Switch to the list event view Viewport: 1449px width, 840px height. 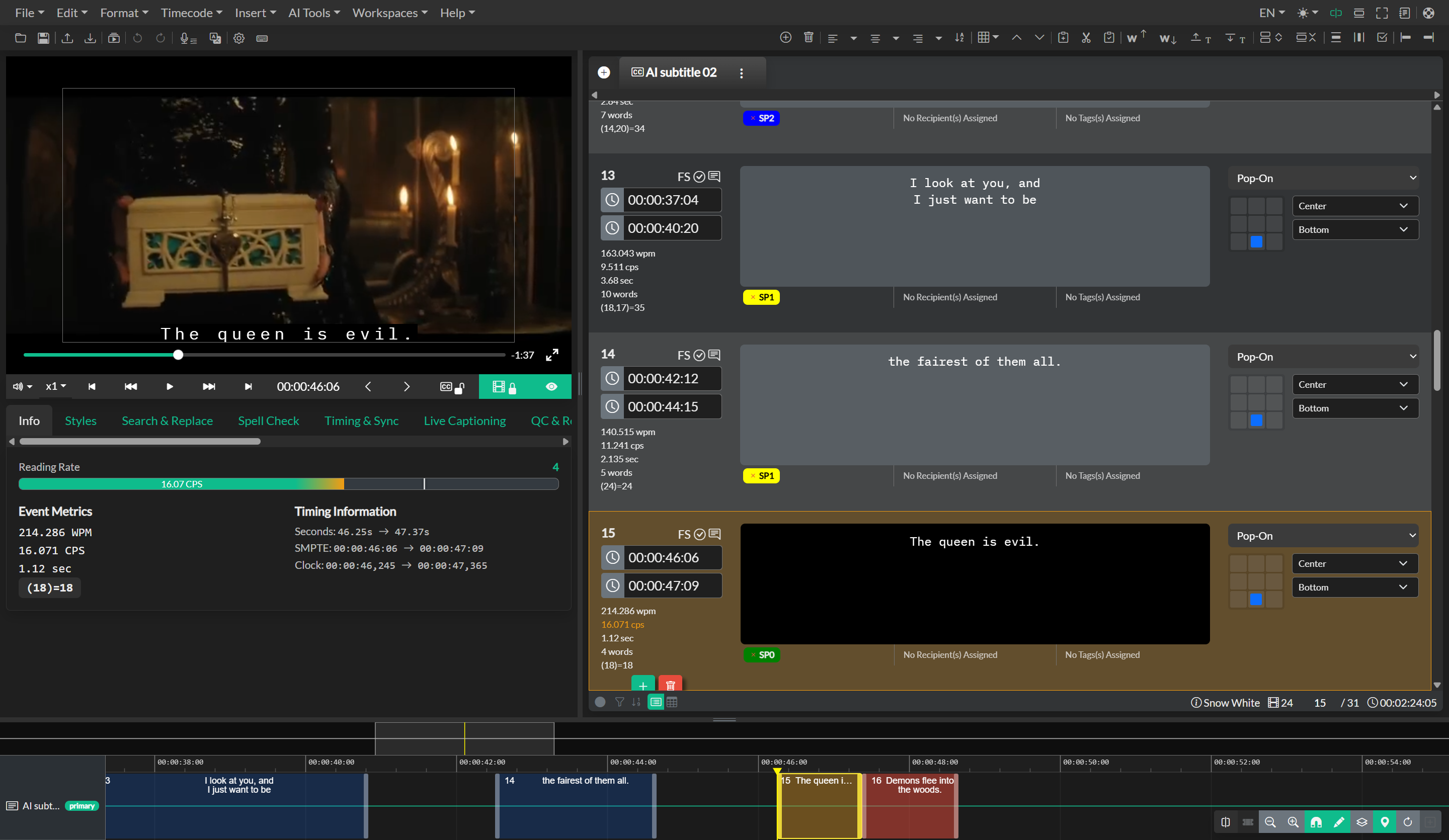656,702
